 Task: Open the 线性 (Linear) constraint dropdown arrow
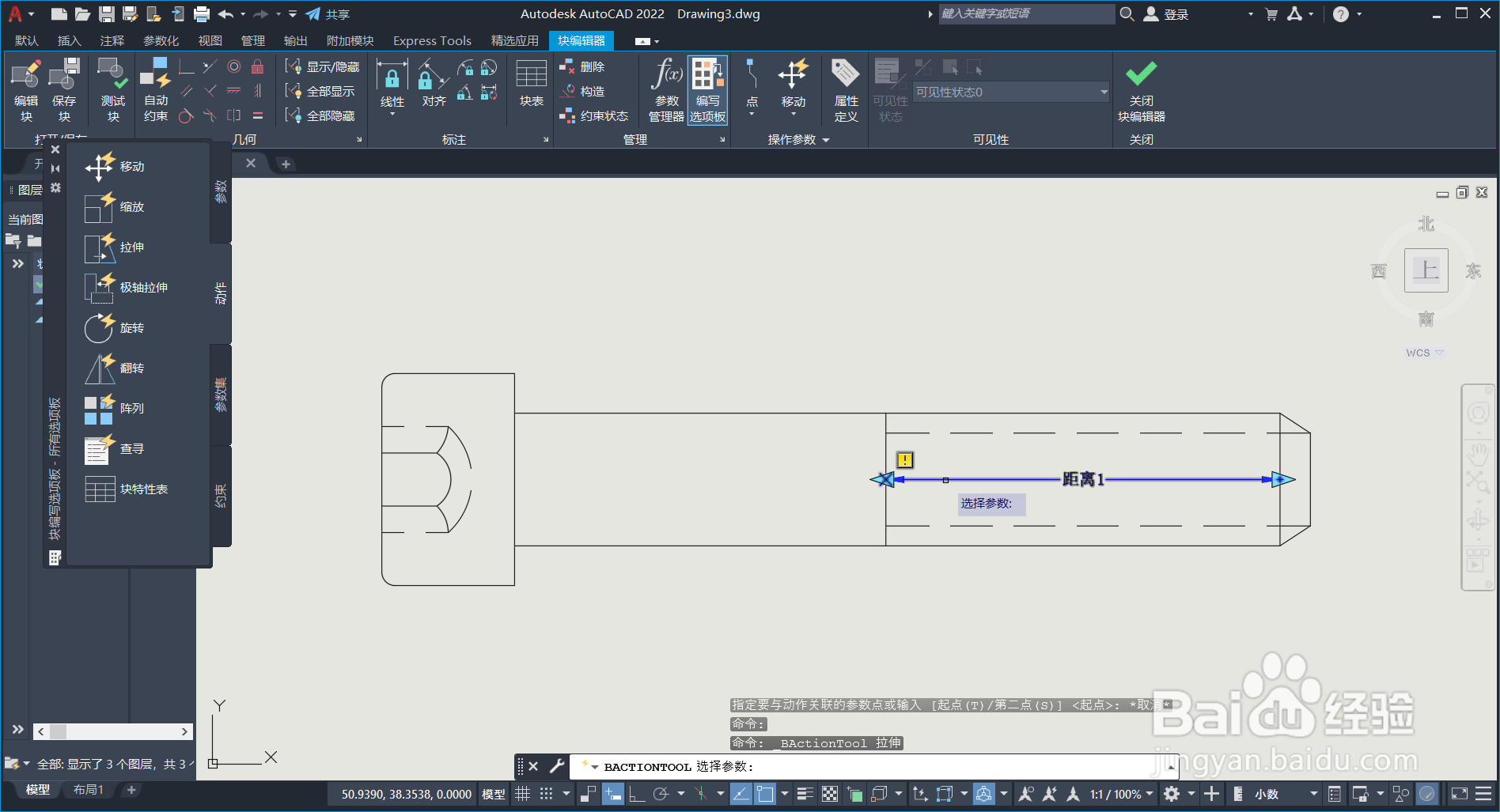392,115
